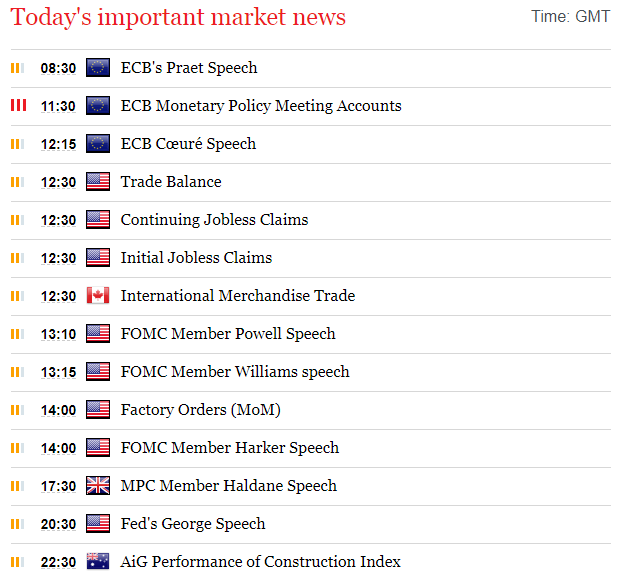Open ECB Monetary Policy Meeting Accounts
631x581 pixels.
click(x=261, y=106)
